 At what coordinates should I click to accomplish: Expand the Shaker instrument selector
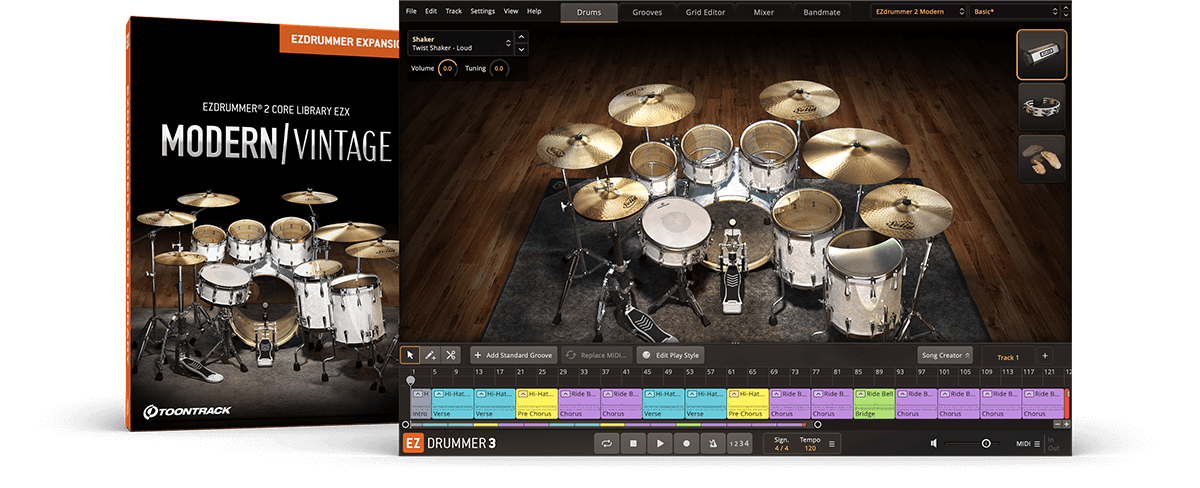[x=508, y=44]
